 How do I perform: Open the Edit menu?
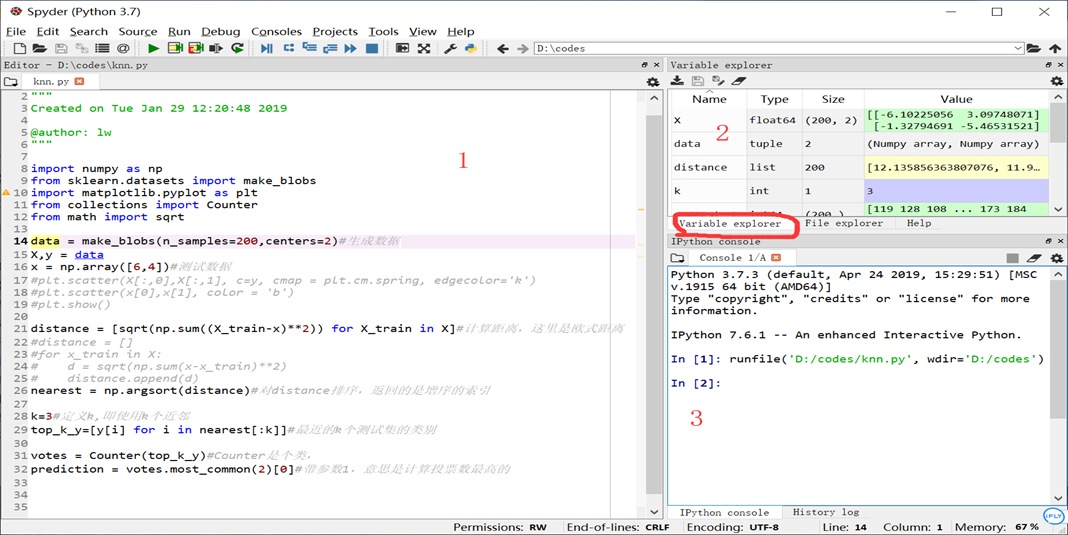(48, 31)
